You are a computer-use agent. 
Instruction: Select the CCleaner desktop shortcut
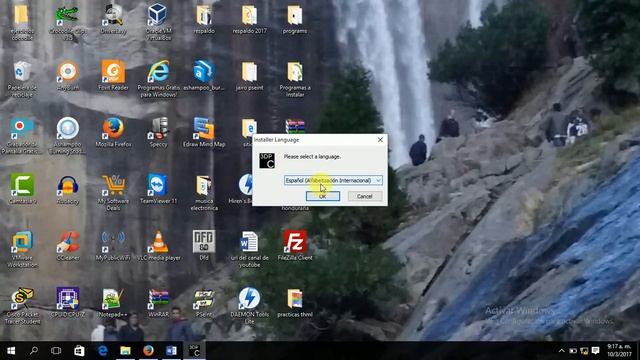coord(68,246)
